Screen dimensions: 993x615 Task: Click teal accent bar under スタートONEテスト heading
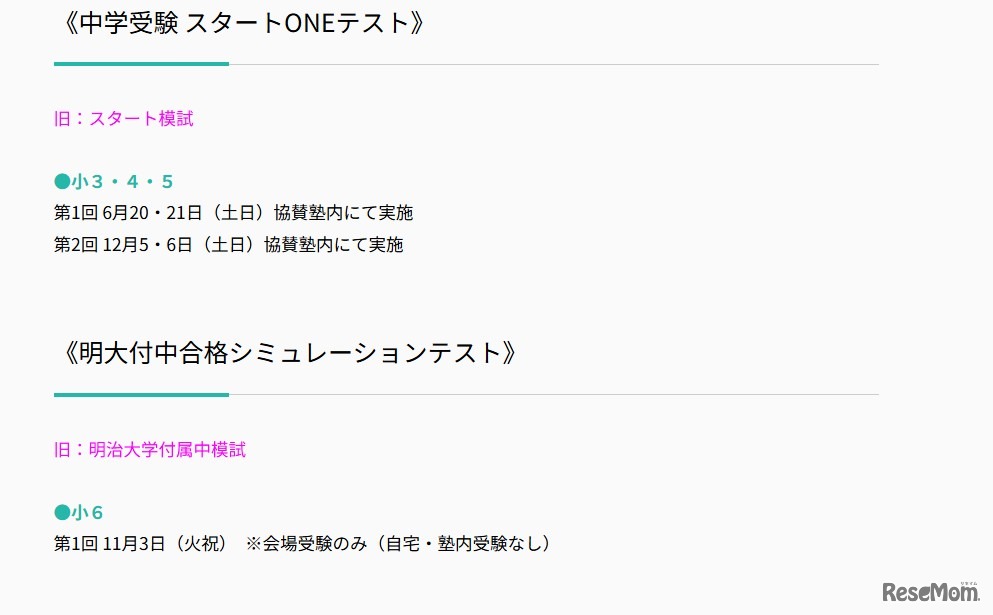[x=141, y=64]
